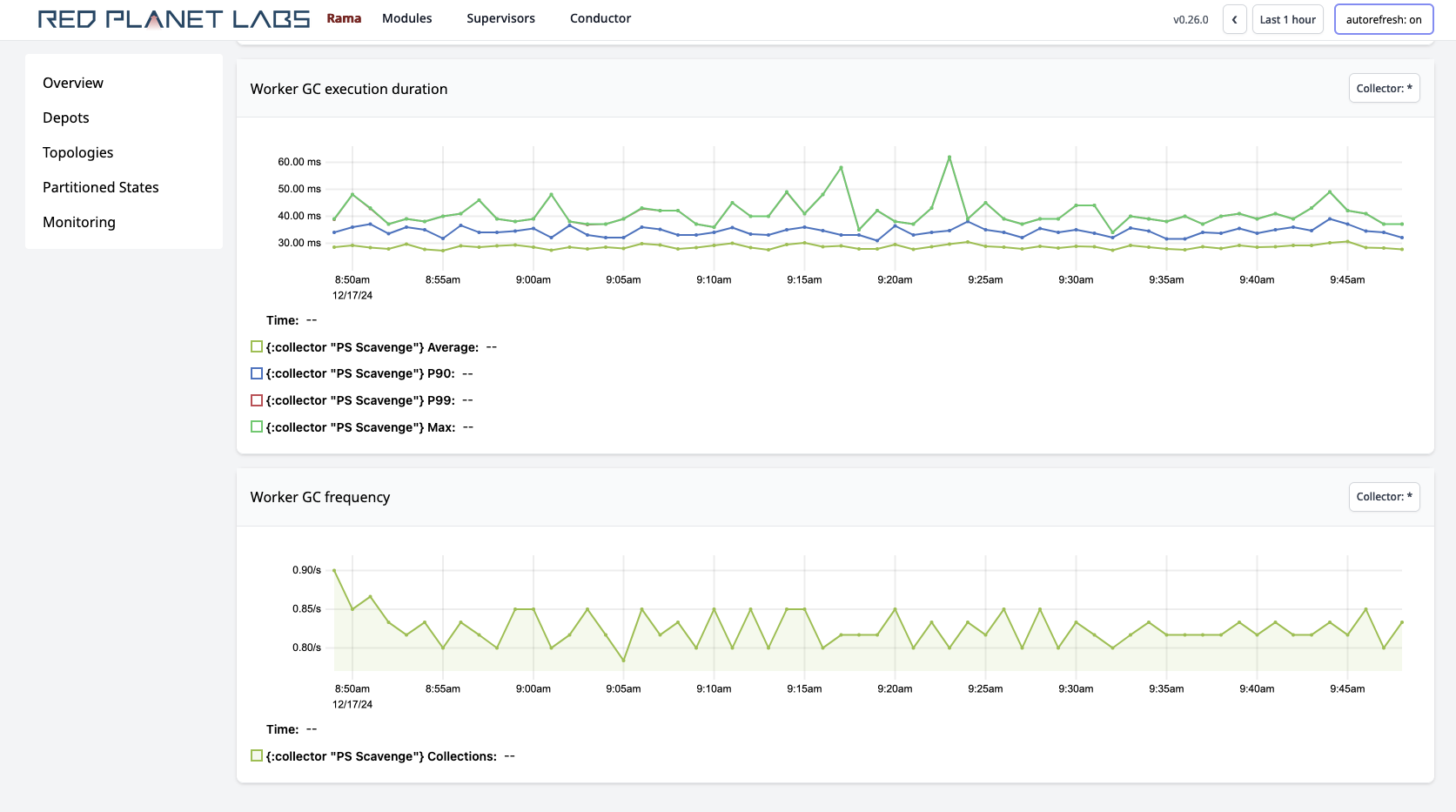The image size is (1456, 812).
Task: Click the Worker GC execution duration title
Action: click(x=349, y=89)
